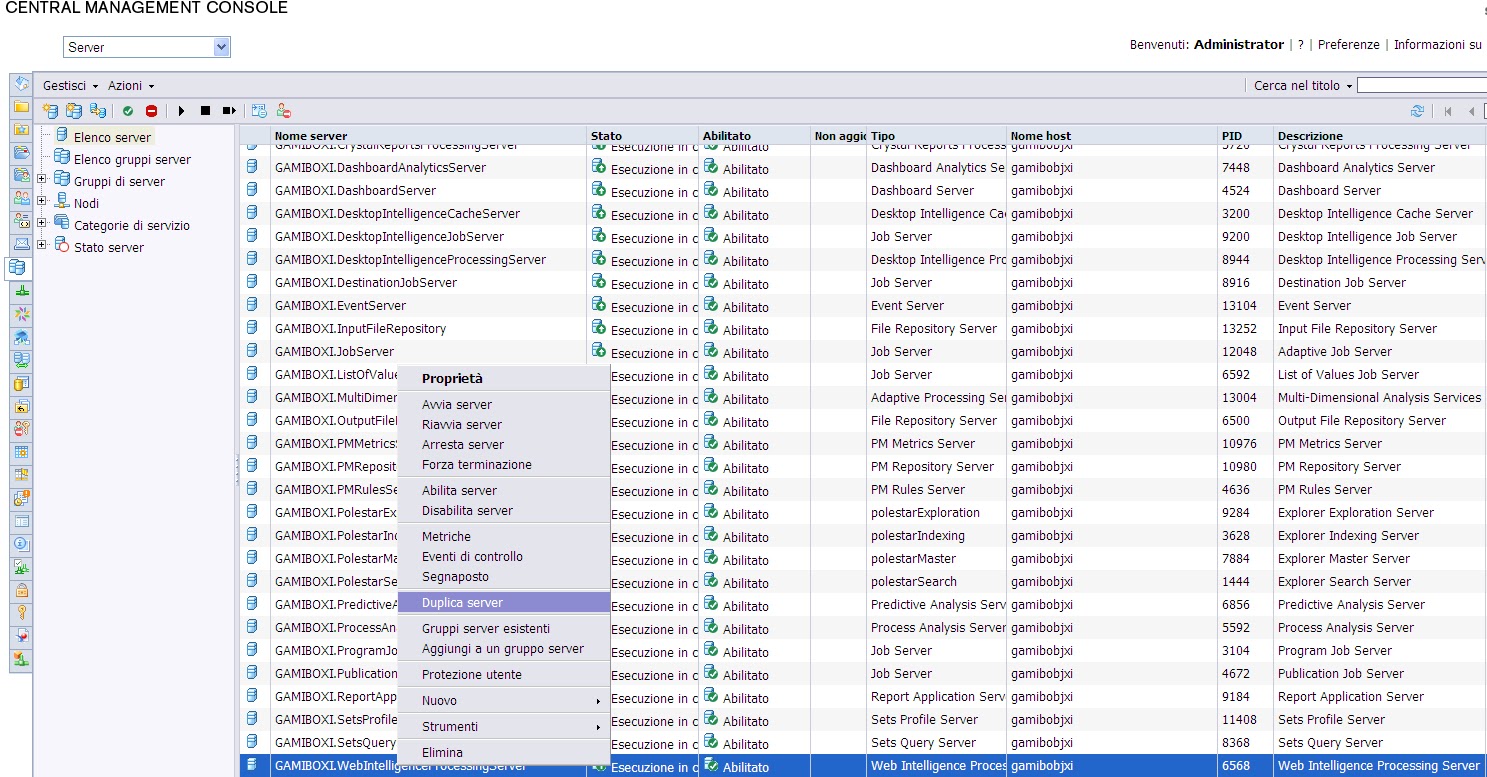This screenshot has height=777, width=1487.
Task: Click the play start server icon
Action: pyautogui.click(x=182, y=111)
